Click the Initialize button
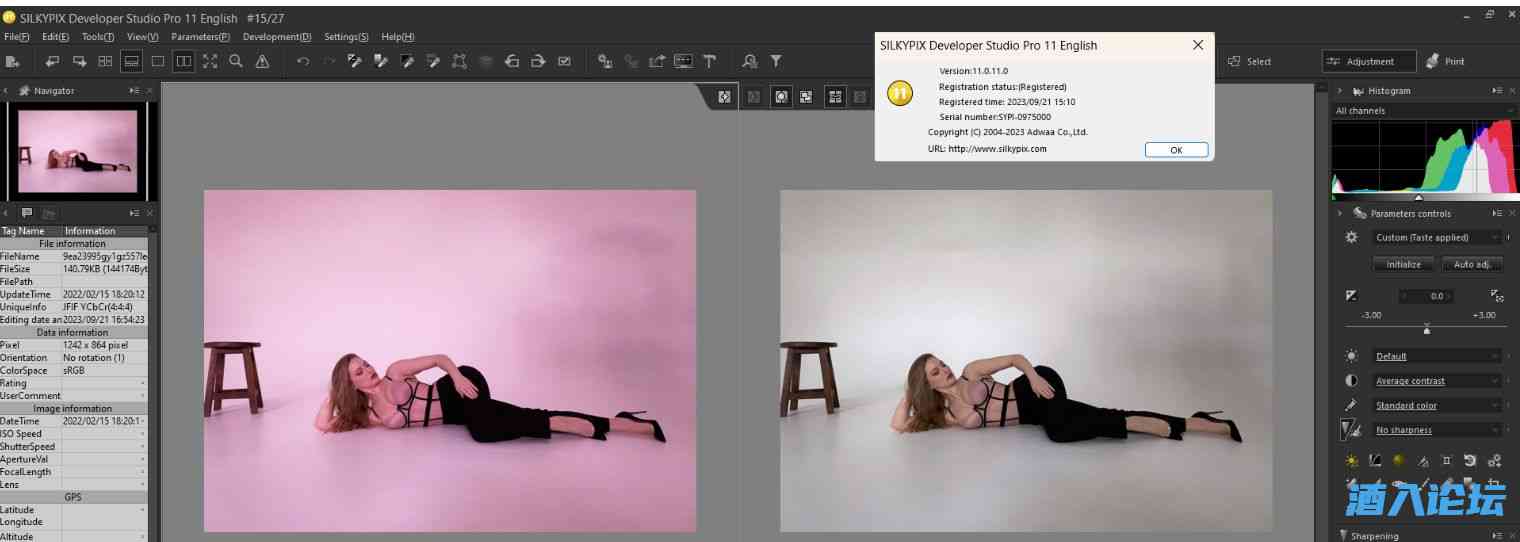The image size is (1520, 542). click(1404, 264)
